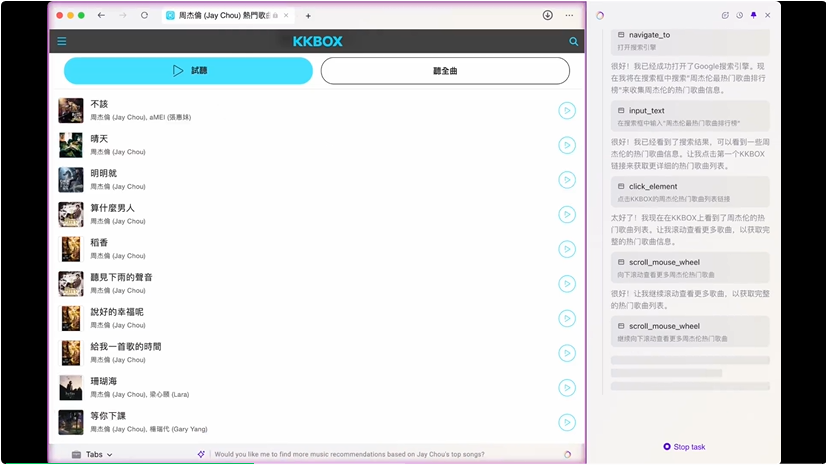Open album cover thumbnail for 等你下課
The height and width of the screenshot is (465, 826).
click(71, 422)
